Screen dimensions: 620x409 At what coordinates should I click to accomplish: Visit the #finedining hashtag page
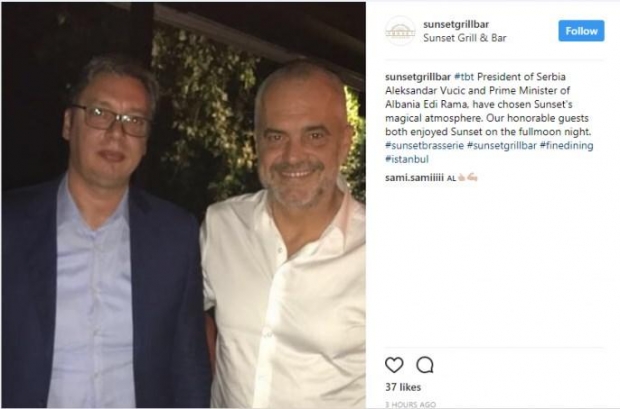tap(566, 145)
